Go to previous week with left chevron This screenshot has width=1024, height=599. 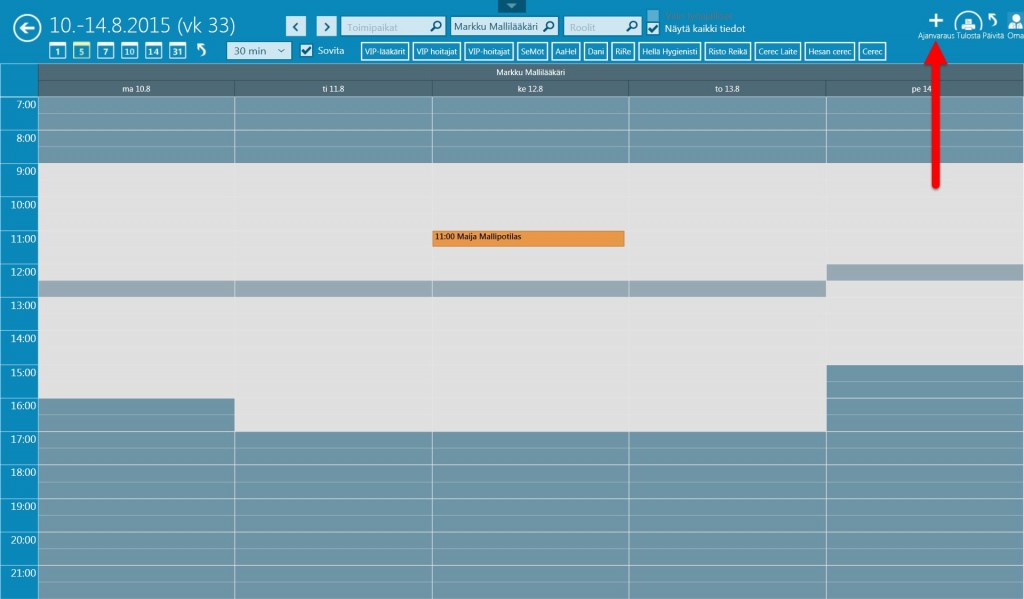pos(296,26)
